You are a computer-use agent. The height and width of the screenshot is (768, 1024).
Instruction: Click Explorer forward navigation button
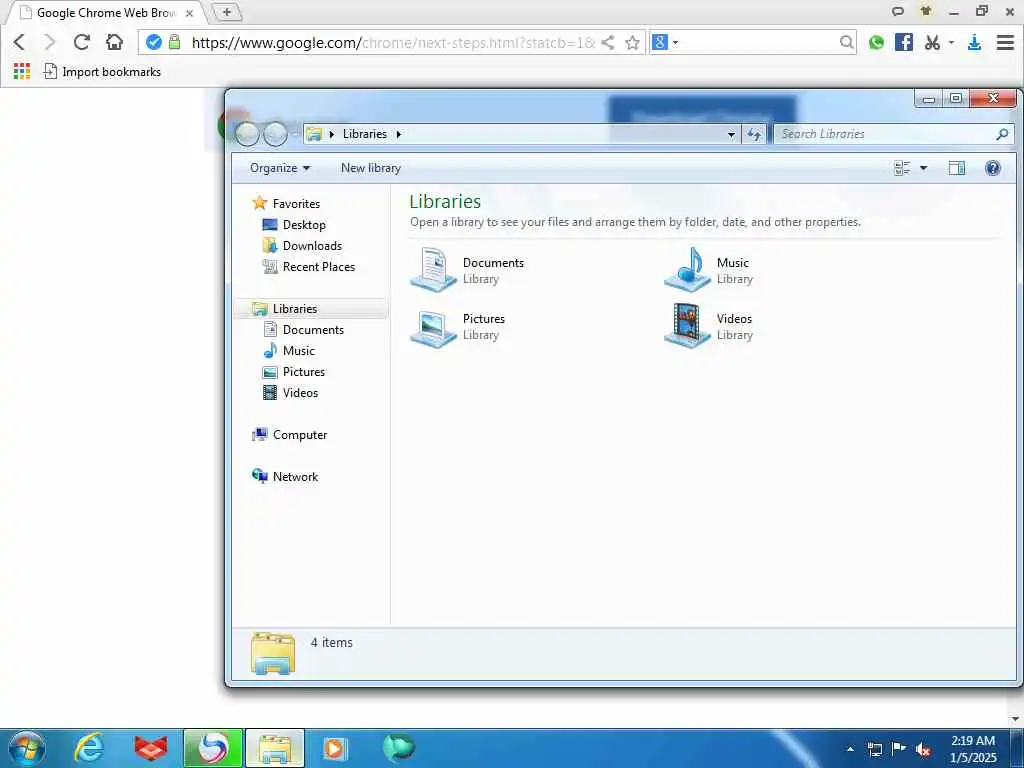pyautogui.click(x=275, y=134)
